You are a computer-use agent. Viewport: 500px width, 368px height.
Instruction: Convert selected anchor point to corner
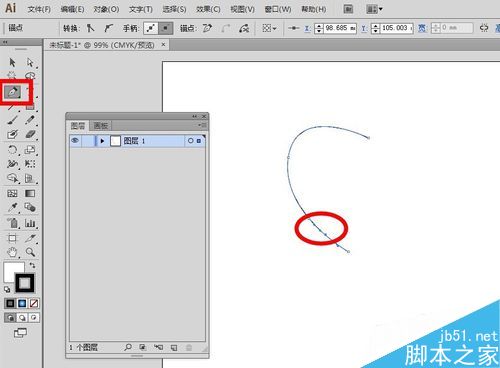click(x=90, y=28)
